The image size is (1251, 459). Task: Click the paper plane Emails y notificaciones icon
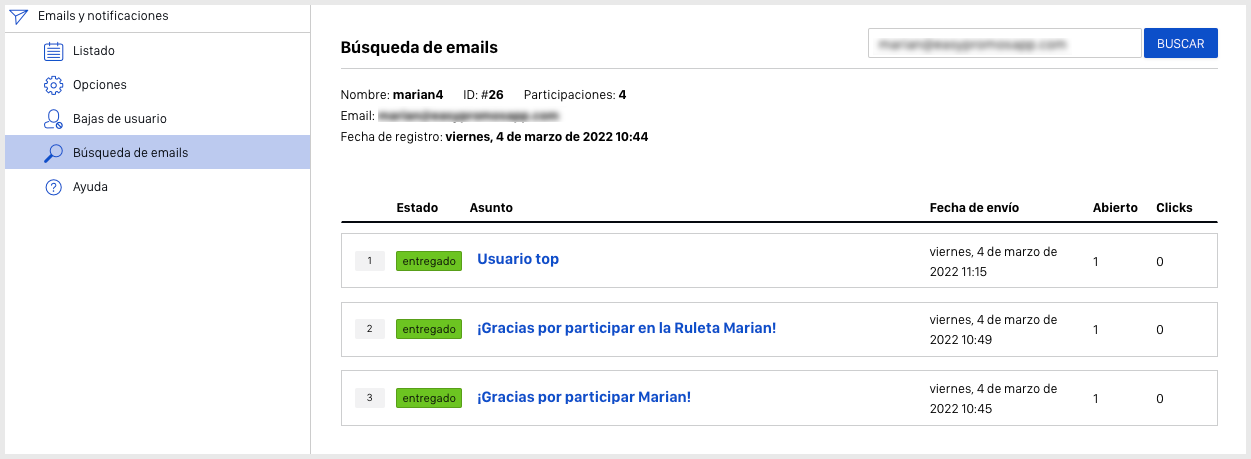pos(18,16)
